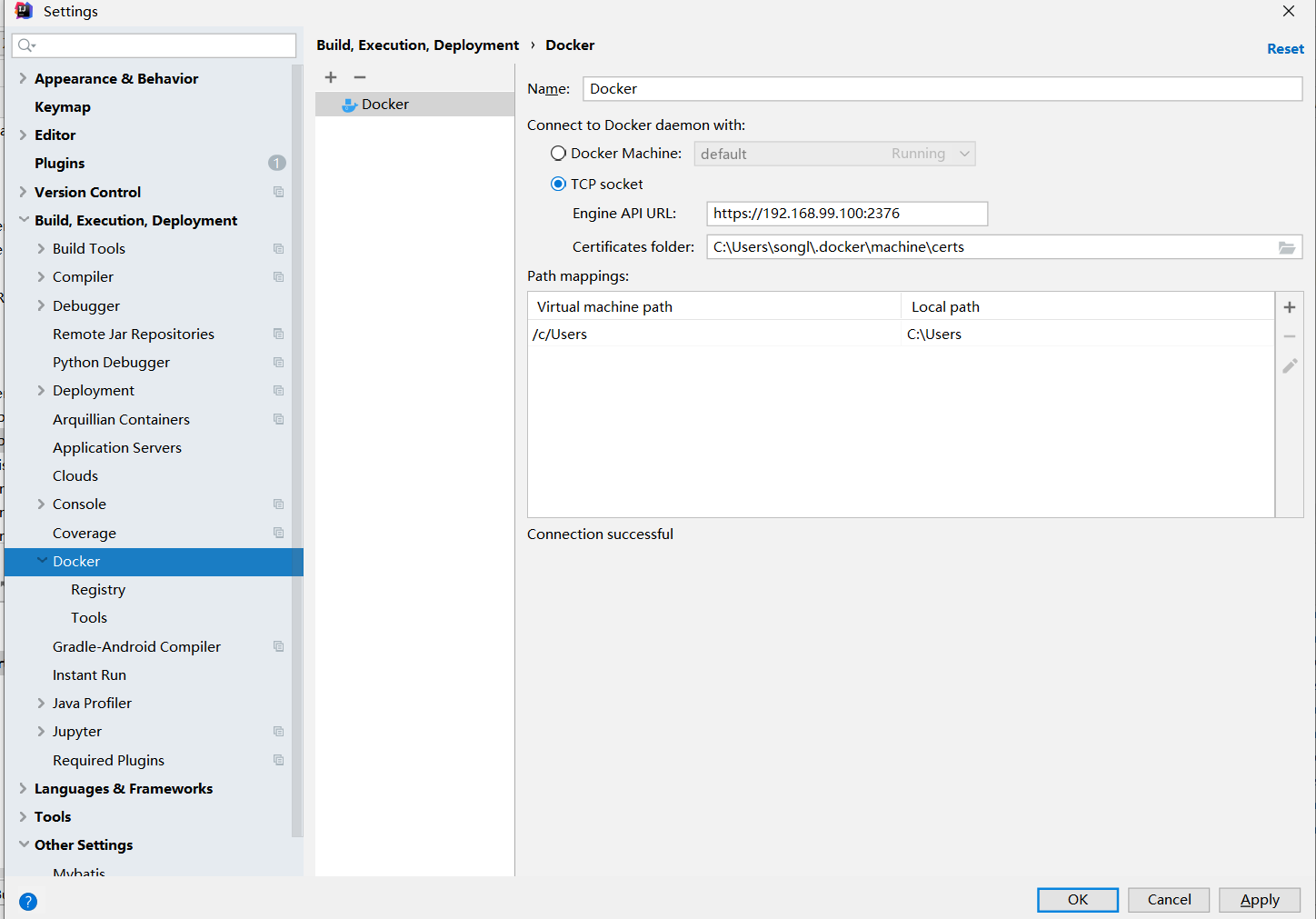1316x919 pixels.
Task: Click the OK button
Action: (1078, 900)
